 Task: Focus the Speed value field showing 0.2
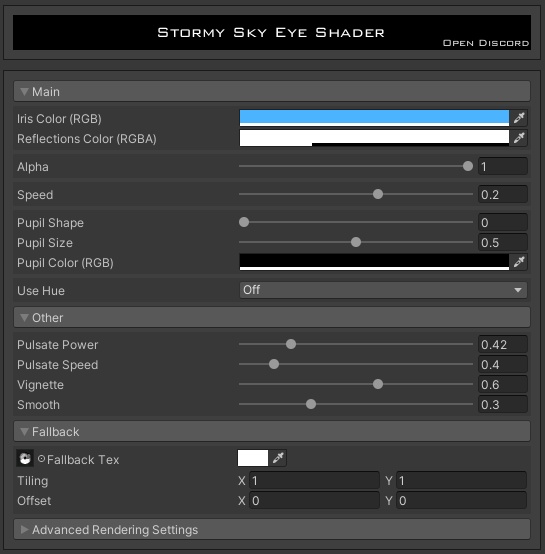click(x=503, y=194)
